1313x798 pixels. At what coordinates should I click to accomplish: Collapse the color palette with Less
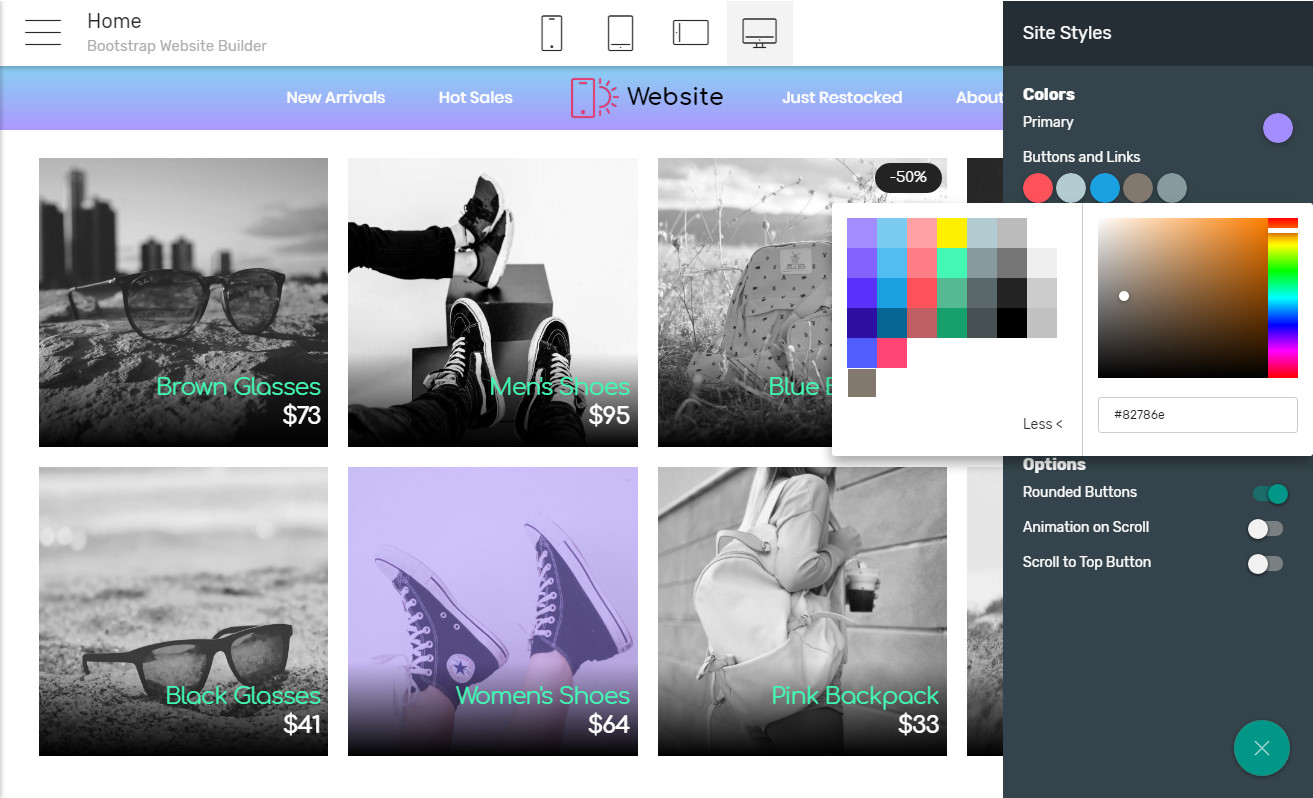(x=1042, y=424)
